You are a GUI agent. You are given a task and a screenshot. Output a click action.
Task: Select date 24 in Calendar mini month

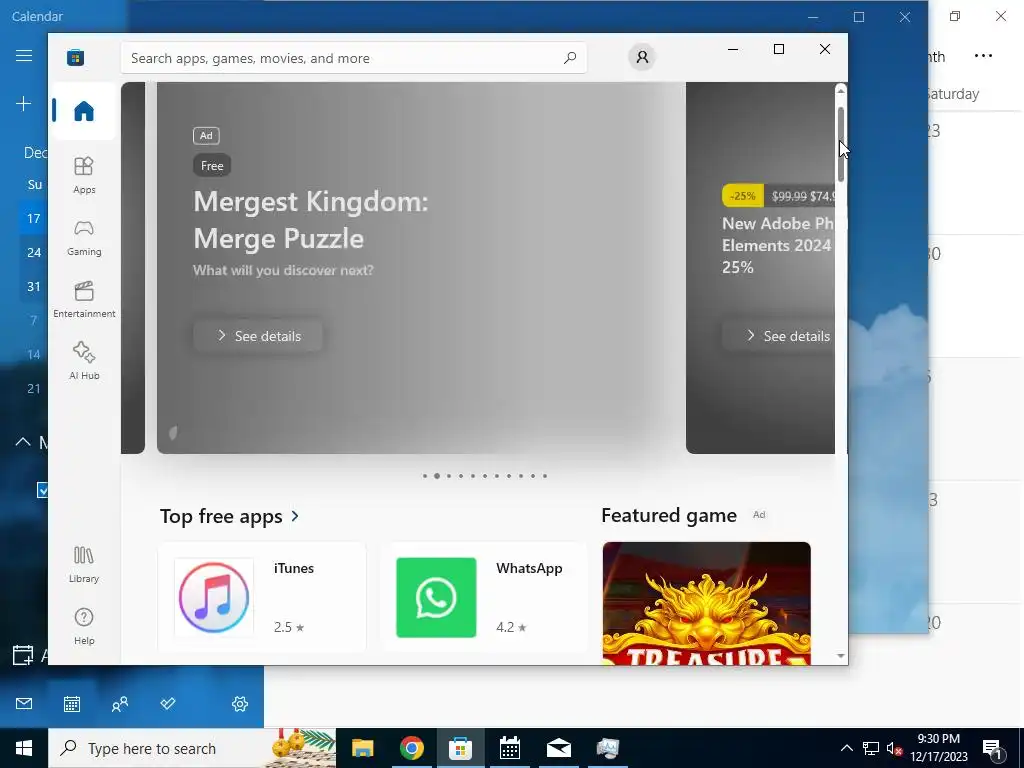tap(34, 252)
